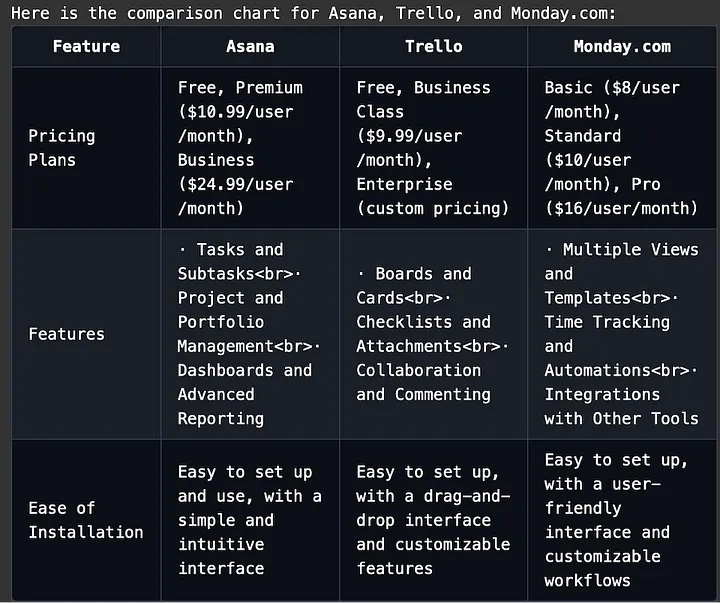Select Asana ease of installation cell
The image size is (720, 603).
tap(250, 520)
